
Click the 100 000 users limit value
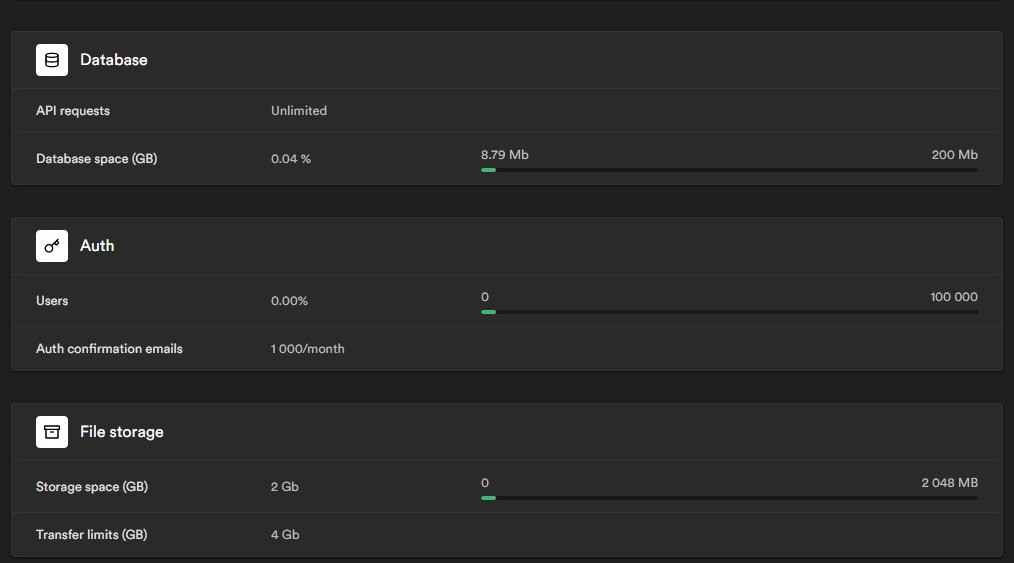[954, 297]
